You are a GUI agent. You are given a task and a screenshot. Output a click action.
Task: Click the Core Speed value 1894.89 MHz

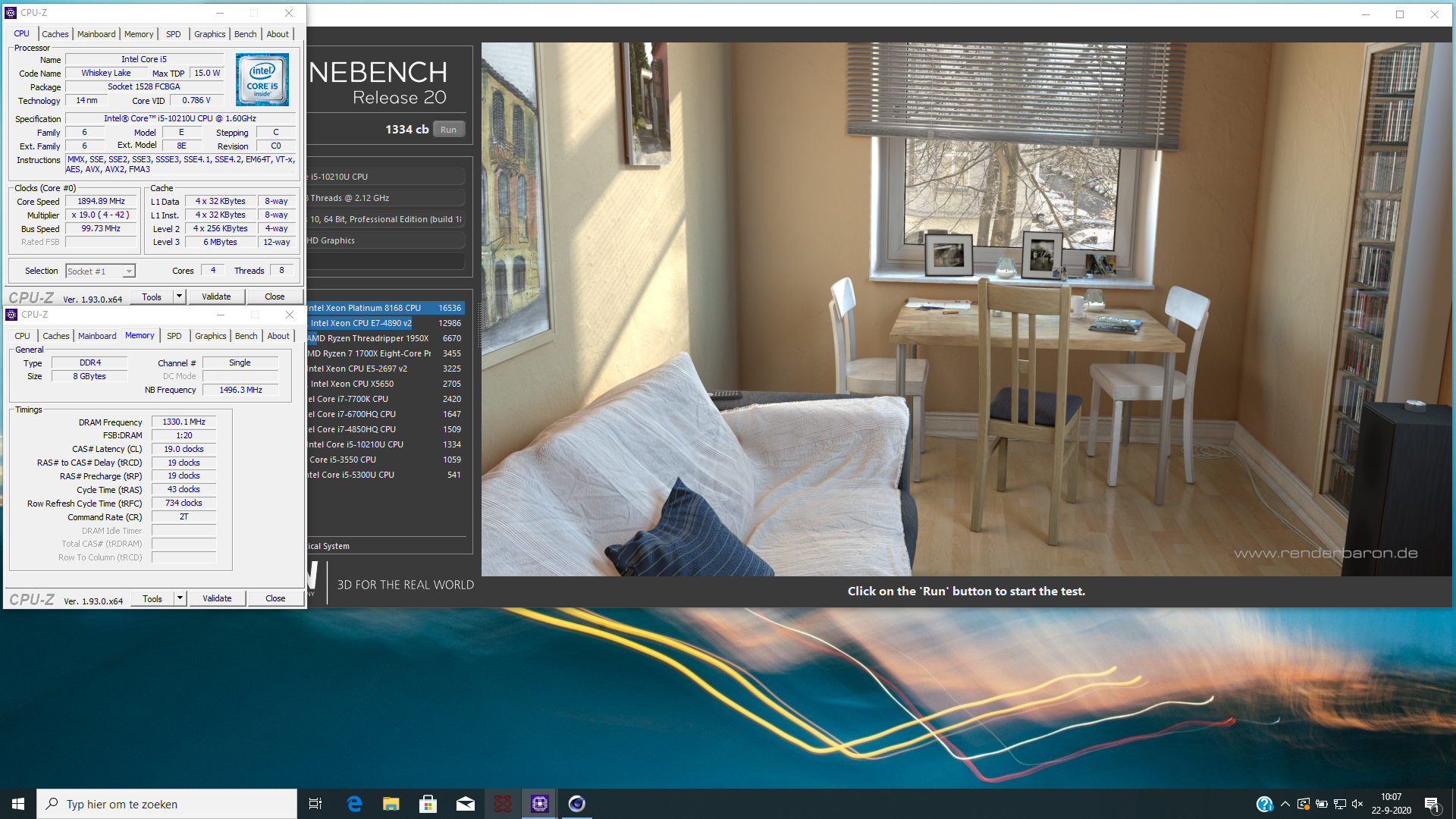(101, 201)
